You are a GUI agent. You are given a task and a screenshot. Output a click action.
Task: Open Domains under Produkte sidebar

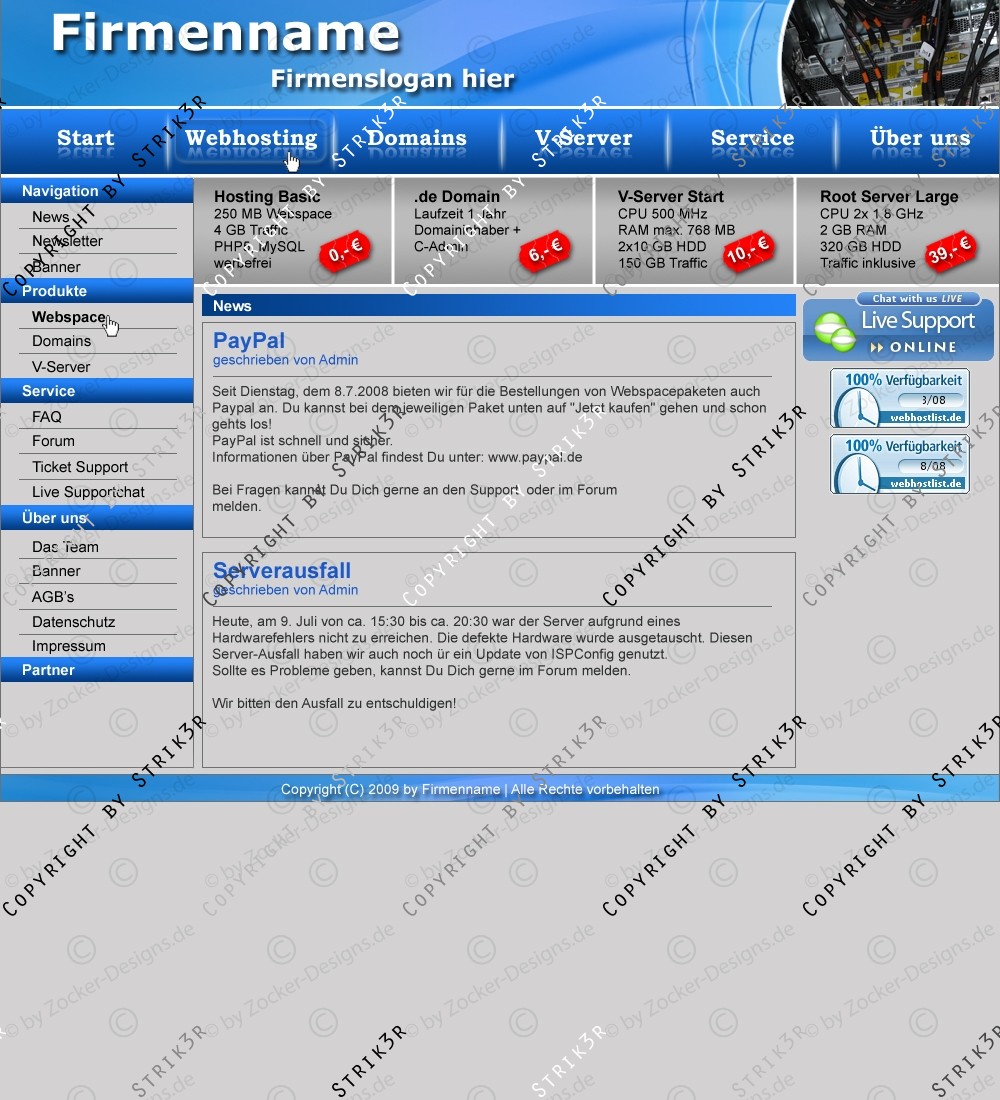click(x=62, y=341)
